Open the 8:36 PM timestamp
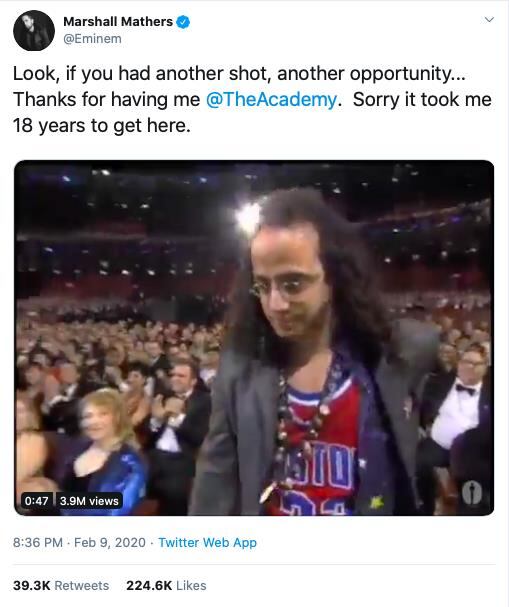 [x=38, y=542]
